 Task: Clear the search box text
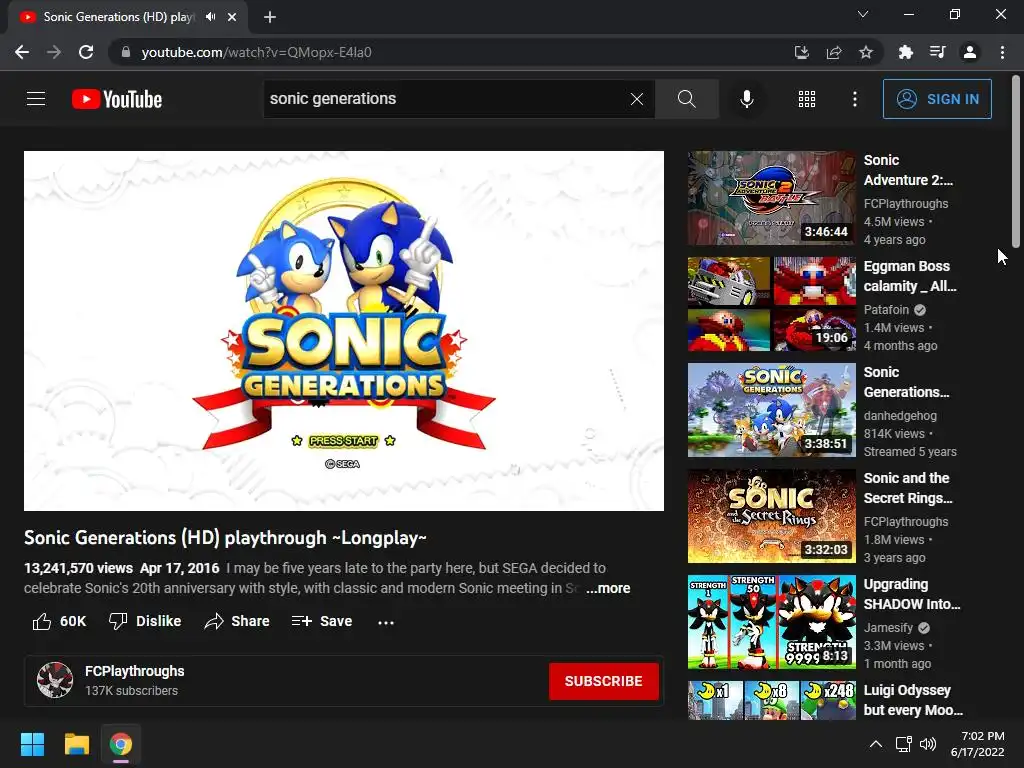tap(637, 99)
